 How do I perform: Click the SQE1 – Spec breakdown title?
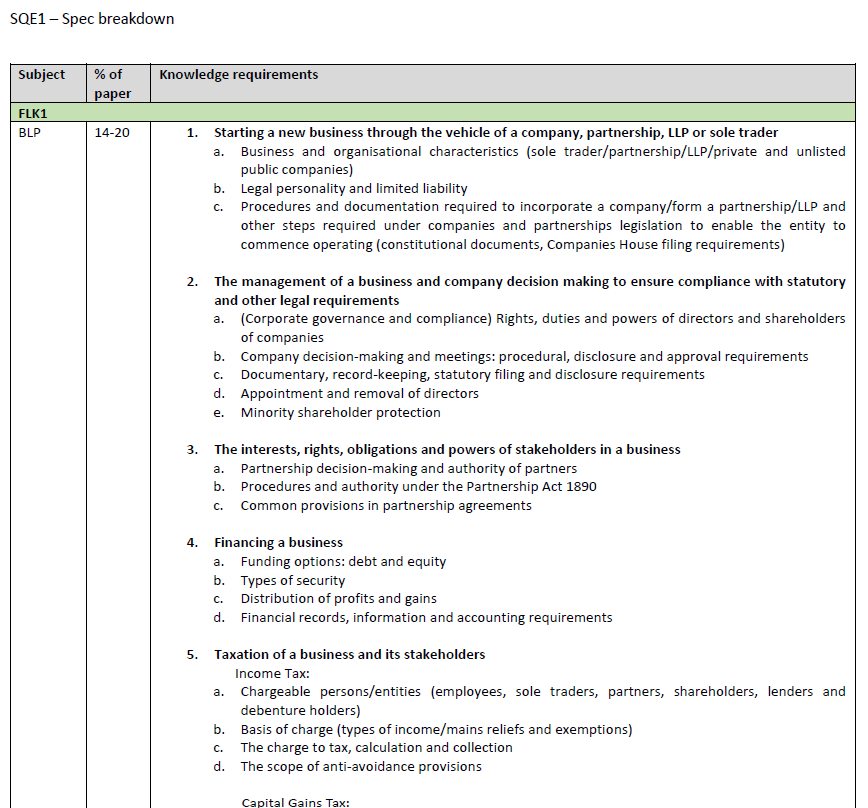tap(92, 19)
